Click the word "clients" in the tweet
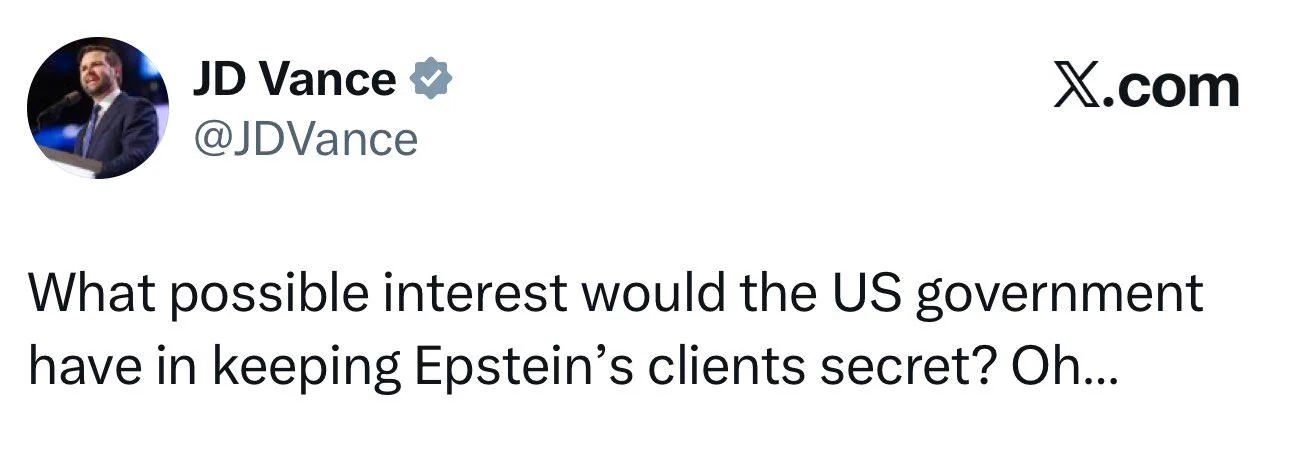 pyautogui.click(x=713, y=369)
